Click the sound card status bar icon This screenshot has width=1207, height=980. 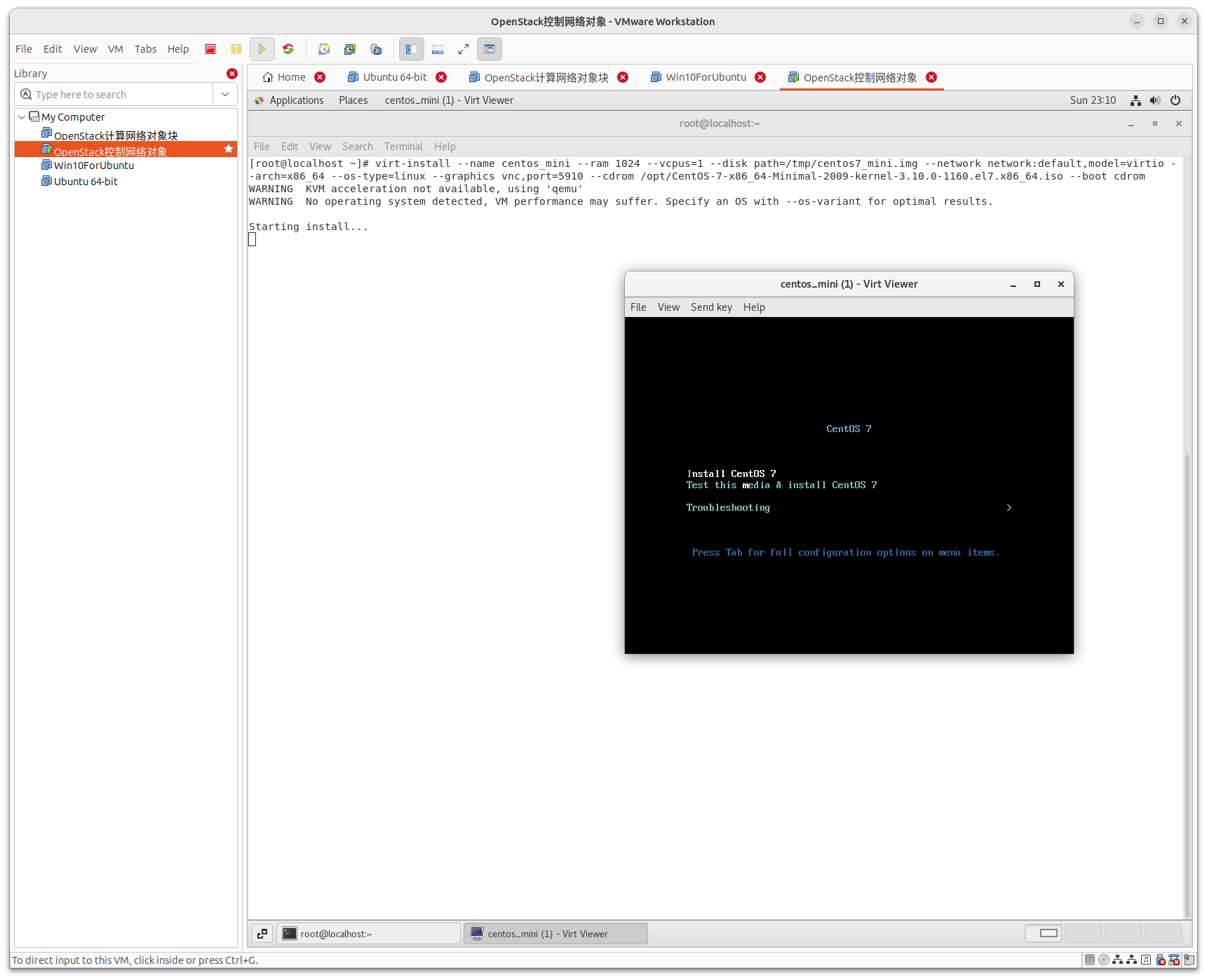point(1145,960)
